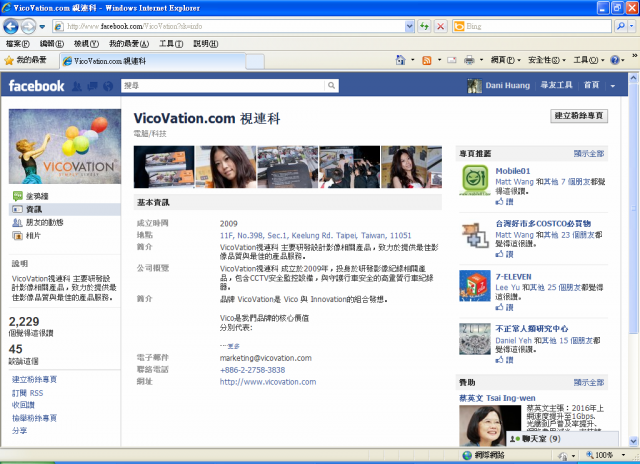Open the recent pages dropdown arrow
Viewport: 640px width, 464px height.
click(42, 27)
